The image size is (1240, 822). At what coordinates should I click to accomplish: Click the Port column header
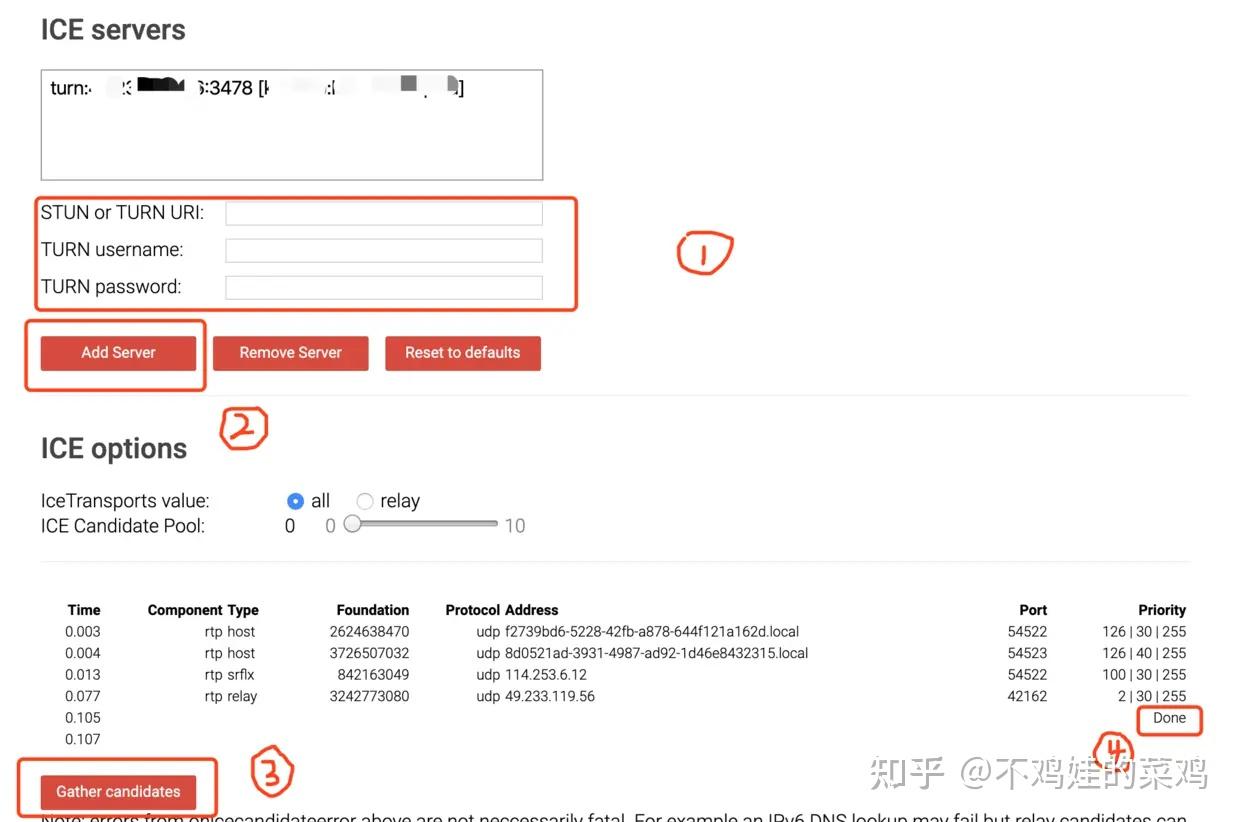pos(1032,609)
